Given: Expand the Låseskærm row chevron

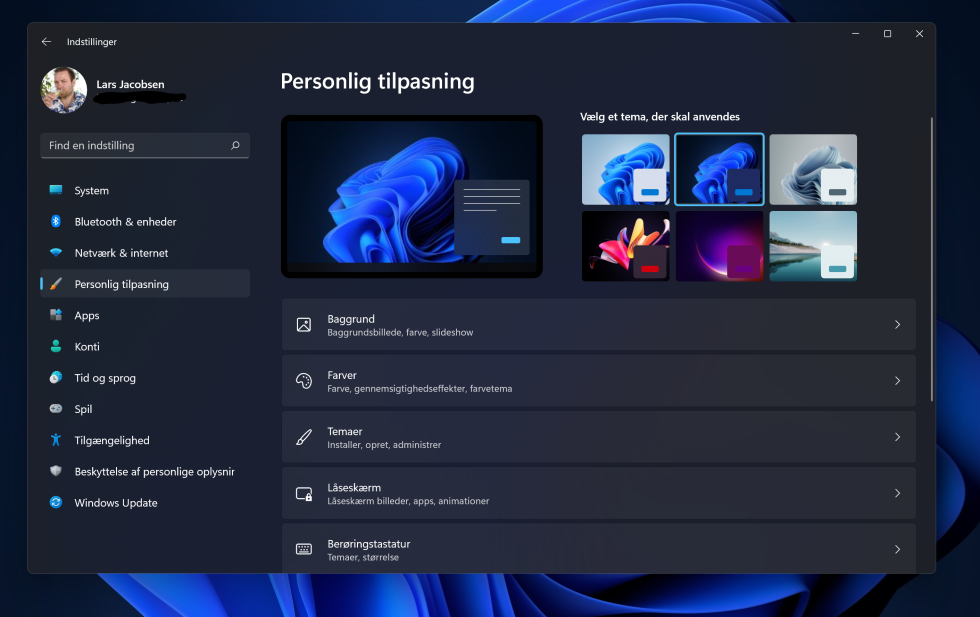Looking at the screenshot, I should [897, 493].
